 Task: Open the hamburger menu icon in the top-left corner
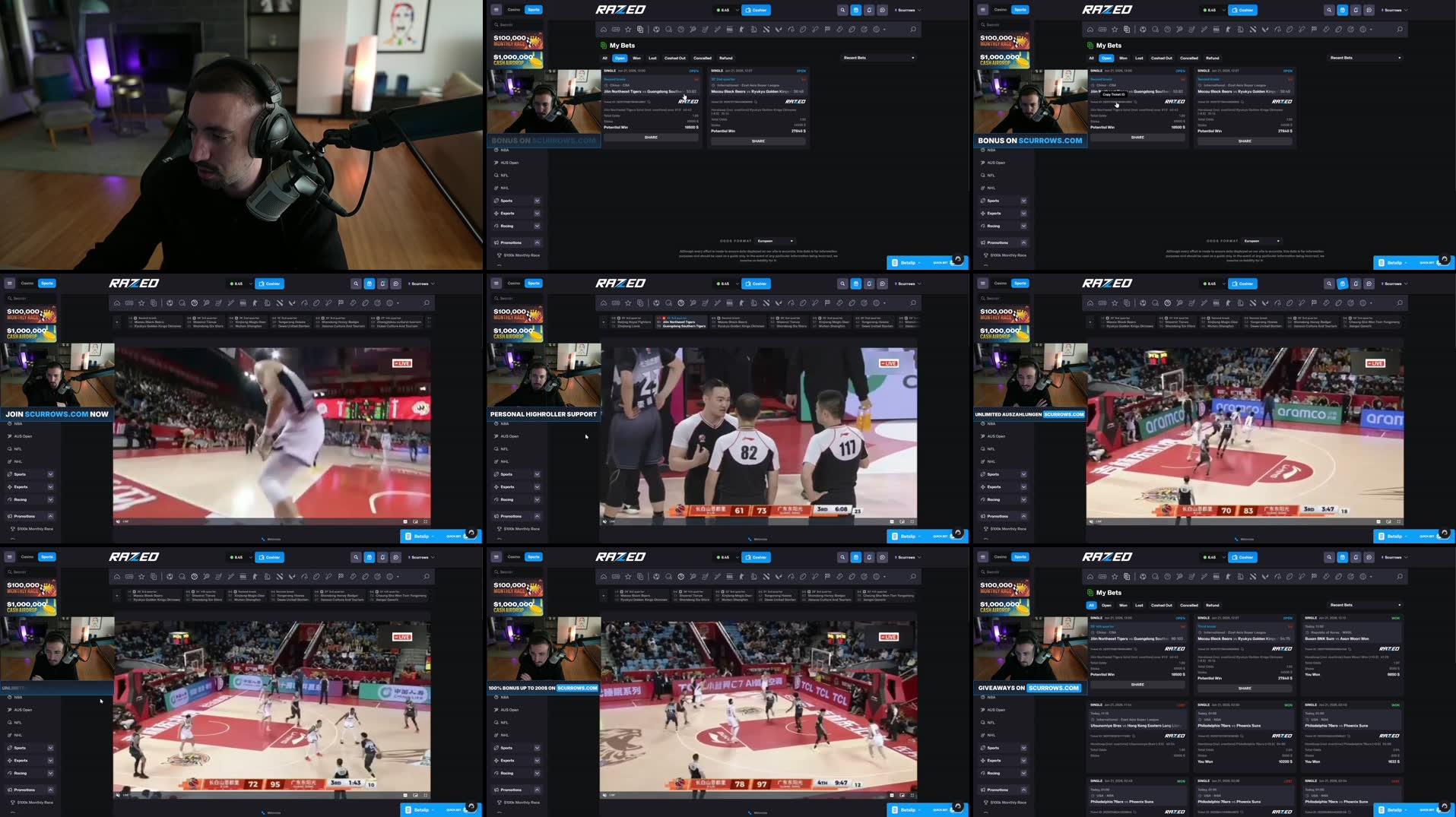495,10
